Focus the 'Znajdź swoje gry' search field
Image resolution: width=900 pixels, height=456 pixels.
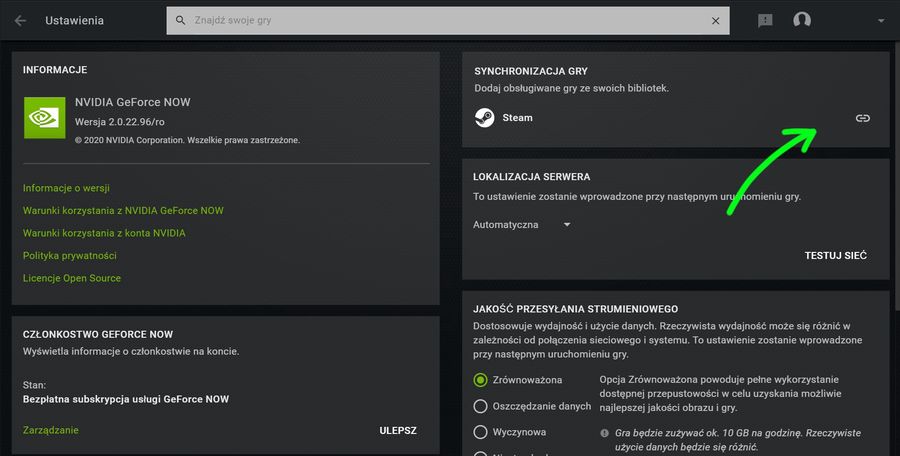pos(448,21)
